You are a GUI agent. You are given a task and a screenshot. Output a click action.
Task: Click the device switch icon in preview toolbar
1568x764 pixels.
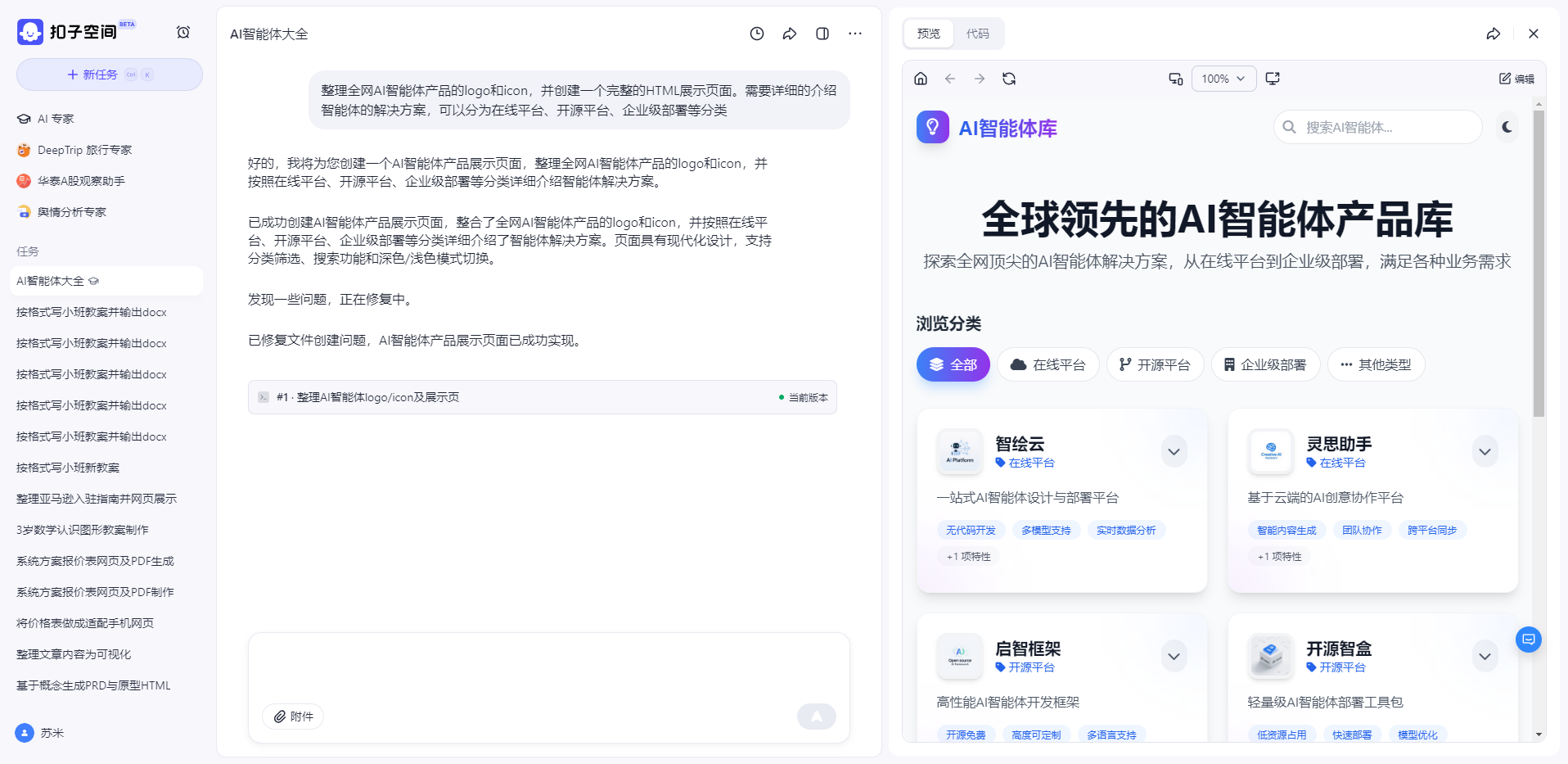tap(1176, 79)
